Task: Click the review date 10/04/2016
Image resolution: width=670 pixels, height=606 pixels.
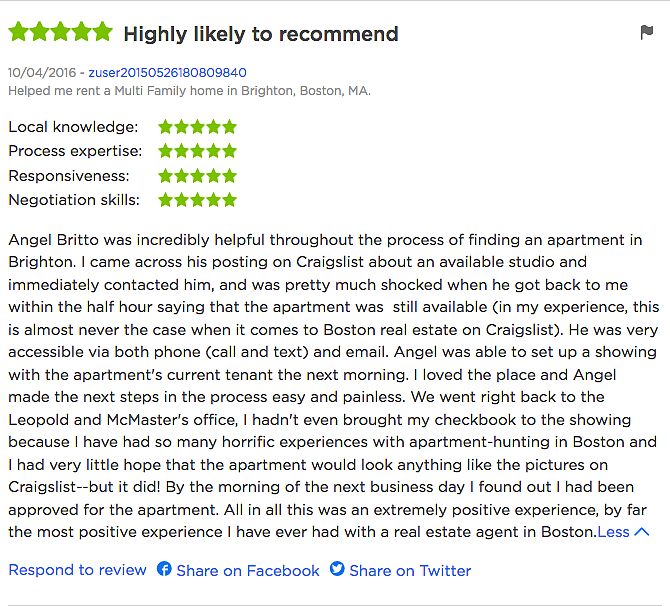Action: [42, 73]
